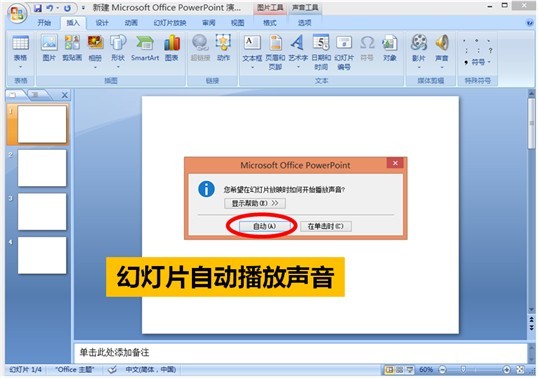This screenshot has width=538, height=378.
Task: Expand the 形状 shapes dropdown arrow
Action: pyautogui.click(x=118, y=67)
